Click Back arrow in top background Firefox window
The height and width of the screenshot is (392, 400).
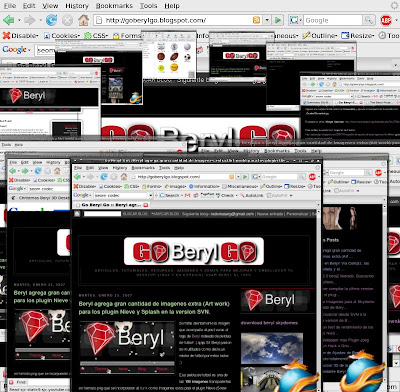[8, 20]
